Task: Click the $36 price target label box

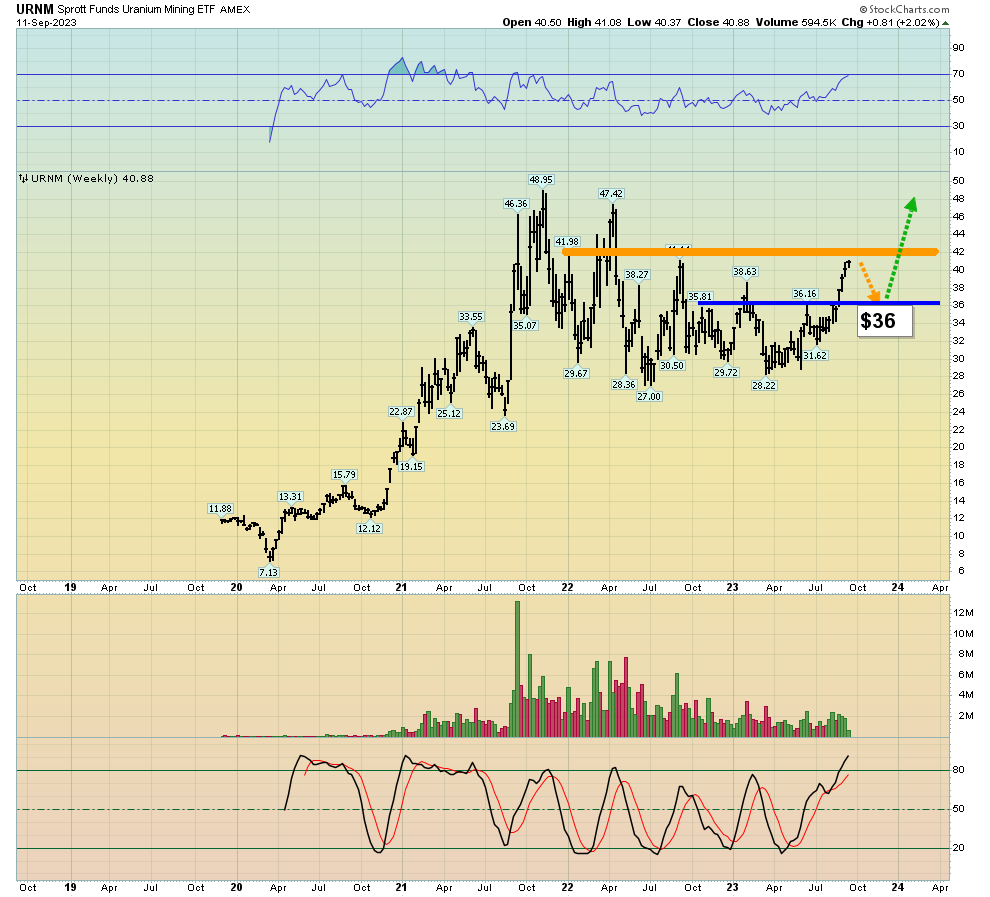Action: 884,321
